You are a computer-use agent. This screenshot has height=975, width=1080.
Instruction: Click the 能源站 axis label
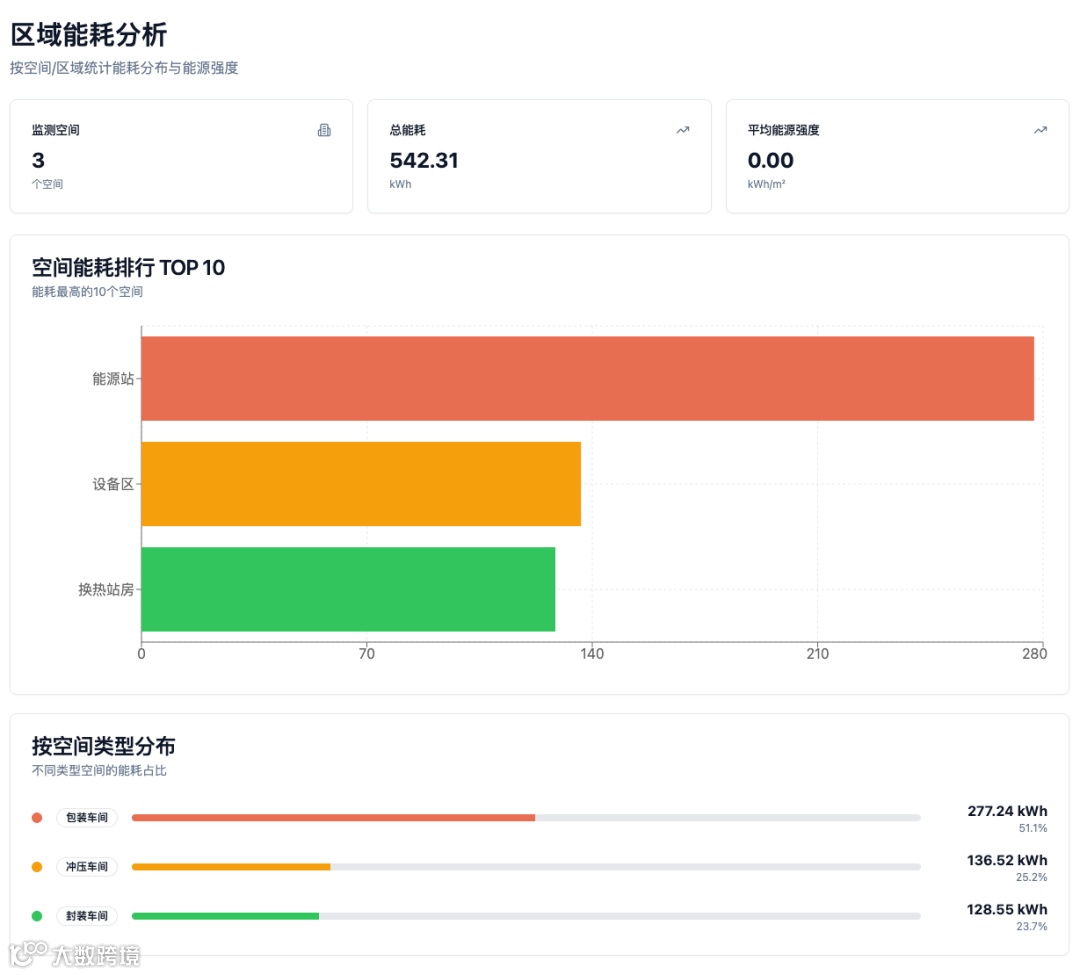pos(113,379)
